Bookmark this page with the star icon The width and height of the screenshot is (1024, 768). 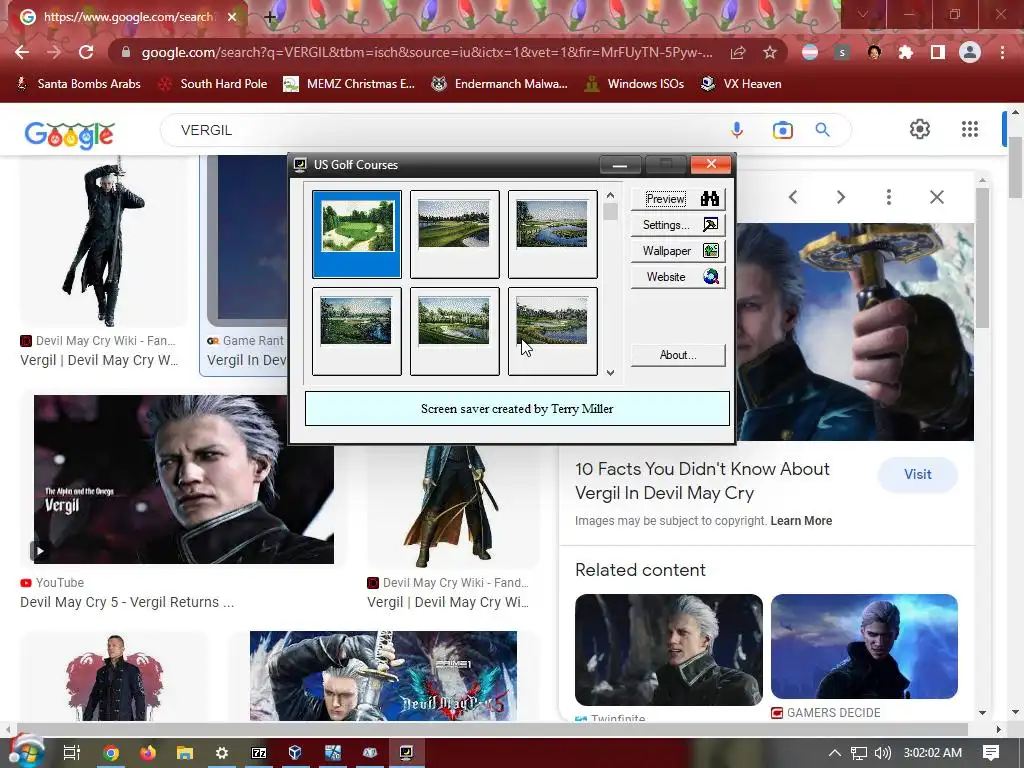770,52
